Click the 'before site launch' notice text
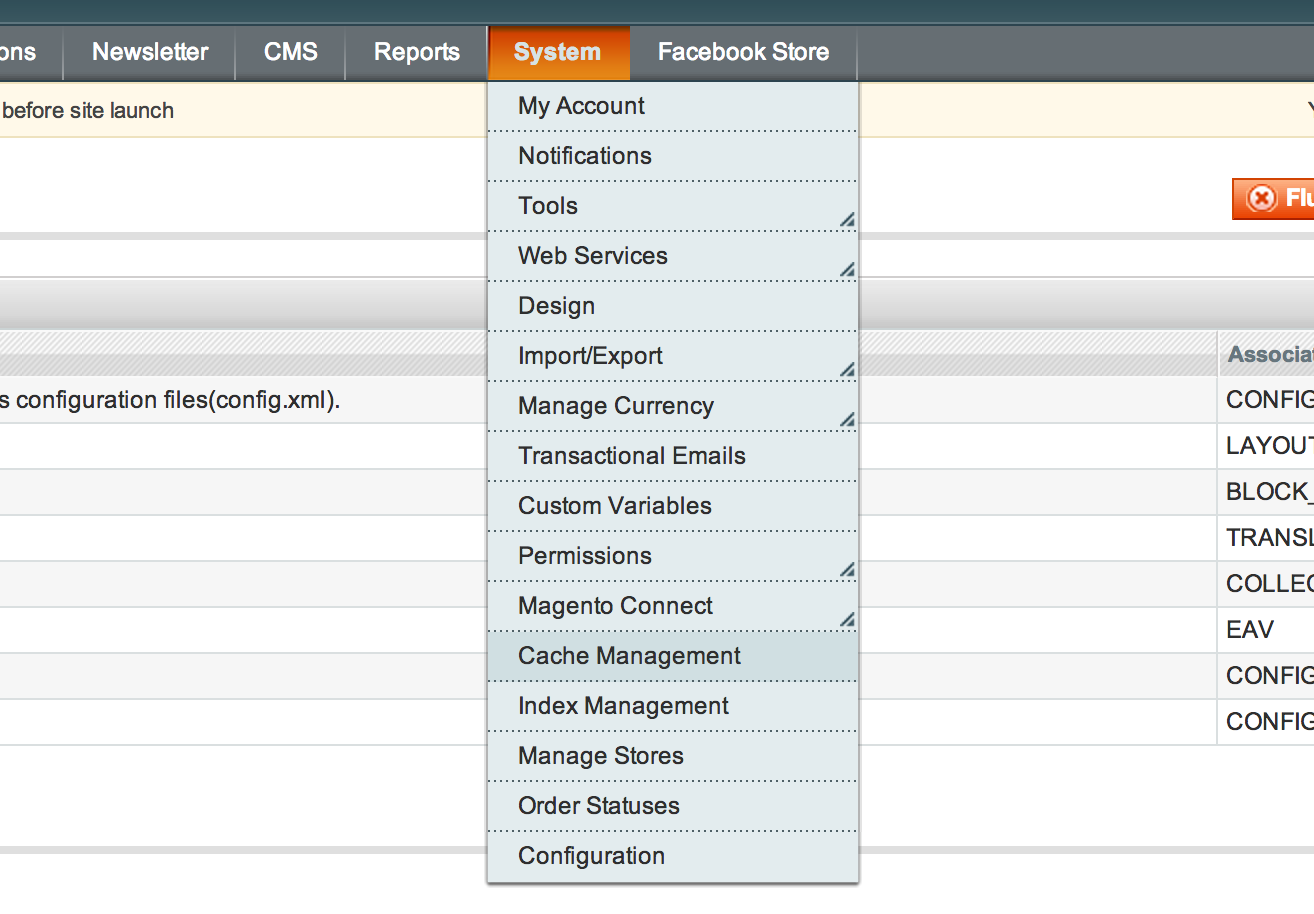Viewport: 1314px width, 914px height. pos(88,111)
